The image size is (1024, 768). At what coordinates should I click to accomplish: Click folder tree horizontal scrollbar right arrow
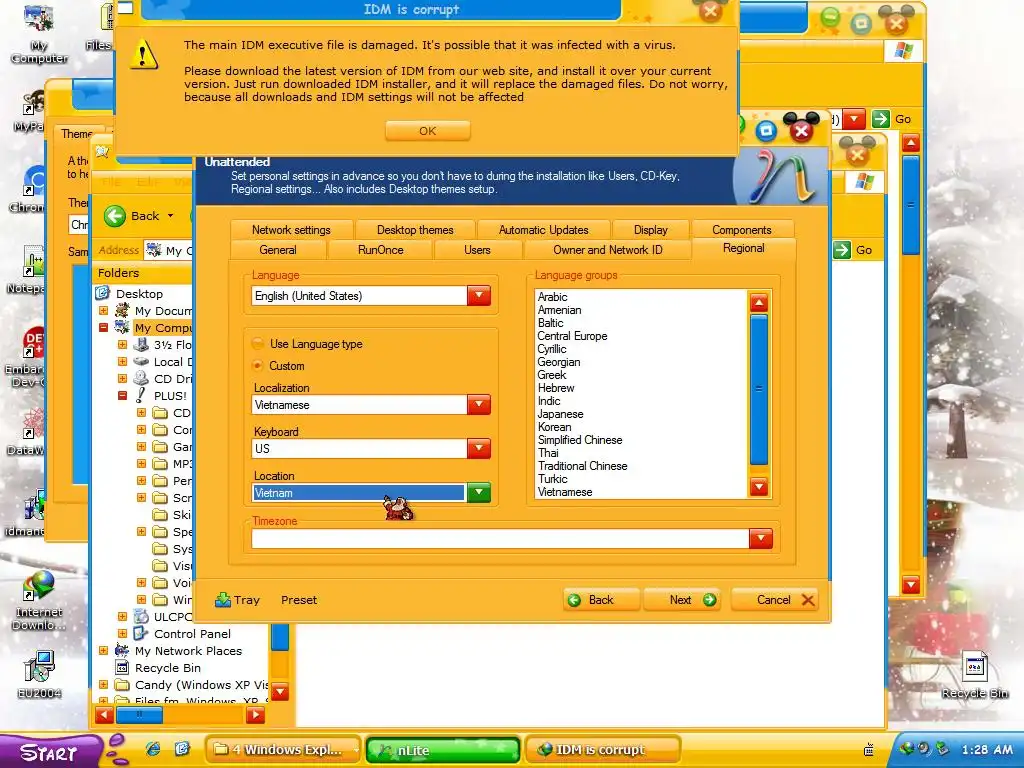(255, 715)
